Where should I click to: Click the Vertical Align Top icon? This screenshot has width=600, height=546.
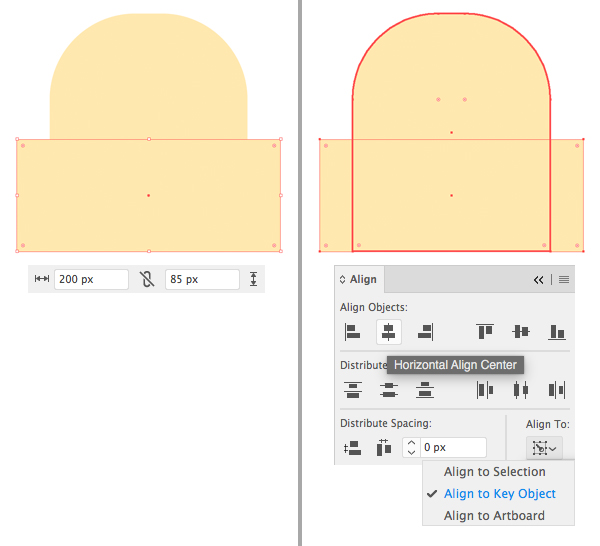click(x=485, y=331)
